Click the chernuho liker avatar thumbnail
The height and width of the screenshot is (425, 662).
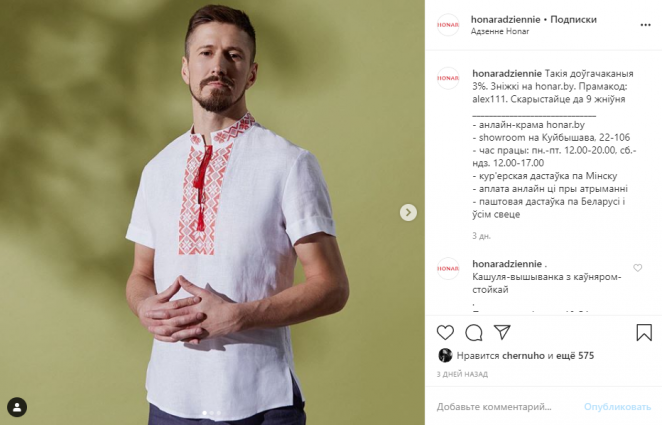point(445,355)
